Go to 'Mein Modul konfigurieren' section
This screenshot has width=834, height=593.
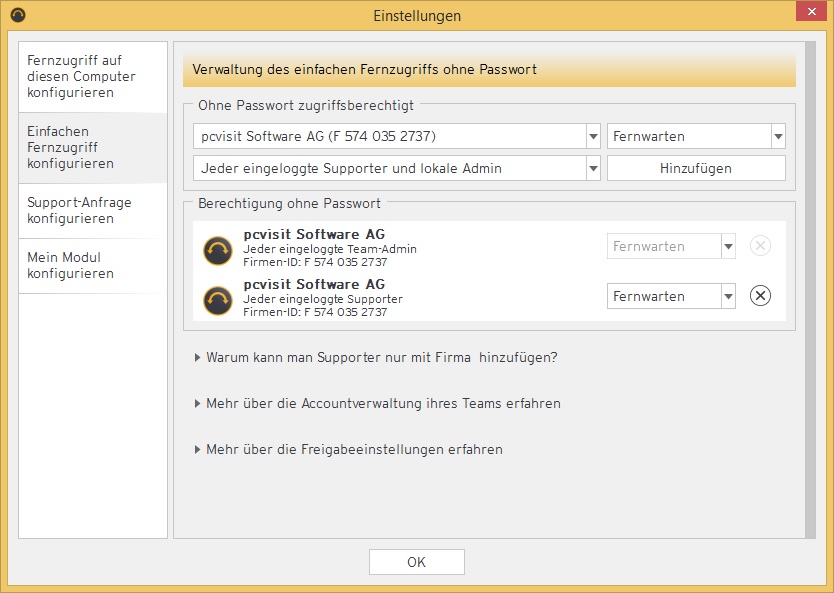point(92,266)
